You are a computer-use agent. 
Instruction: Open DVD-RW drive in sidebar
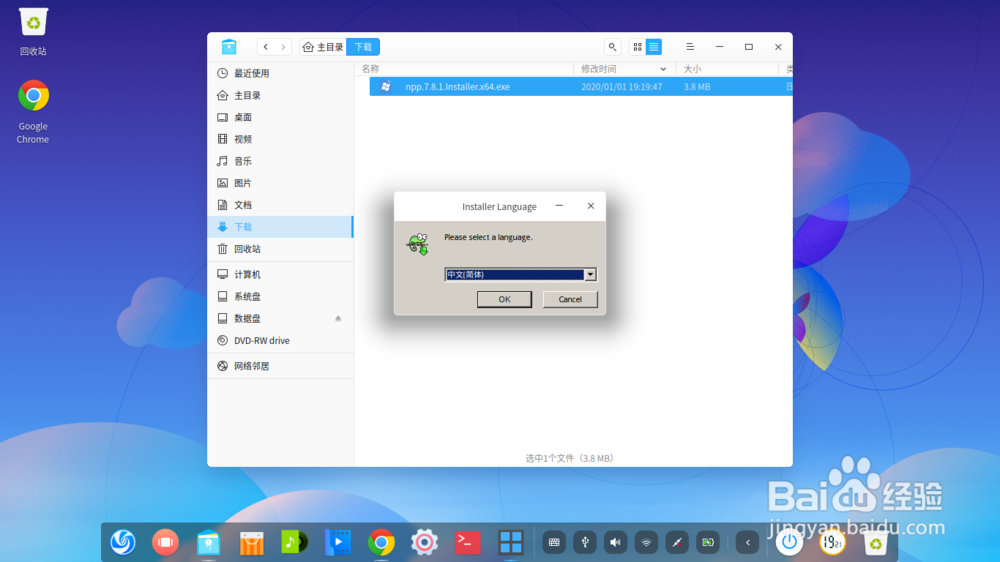[281, 341]
